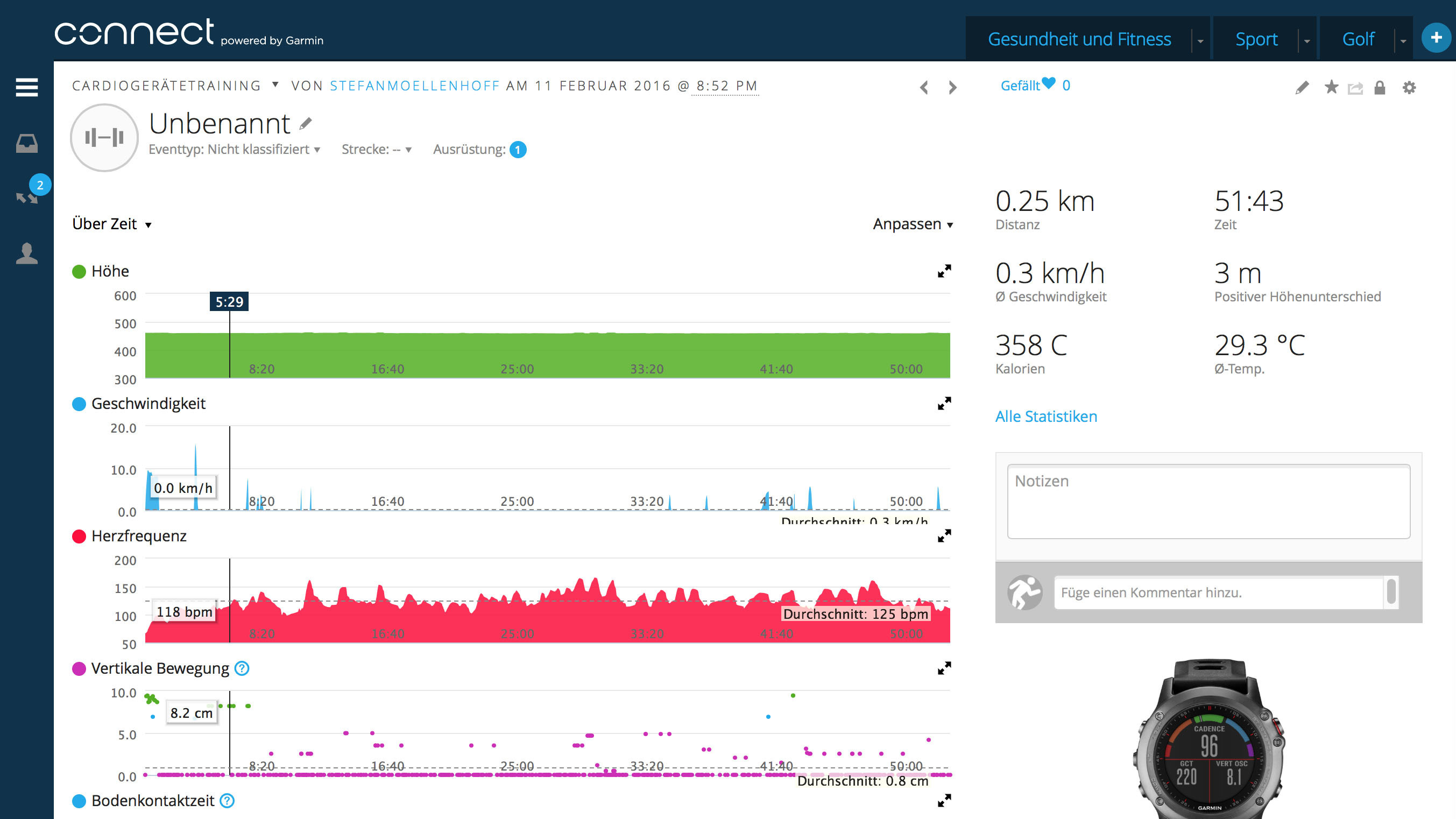The height and width of the screenshot is (819, 1456).
Task: Open the Über Zeit dropdown
Action: pyautogui.click(x=111, y=224)
